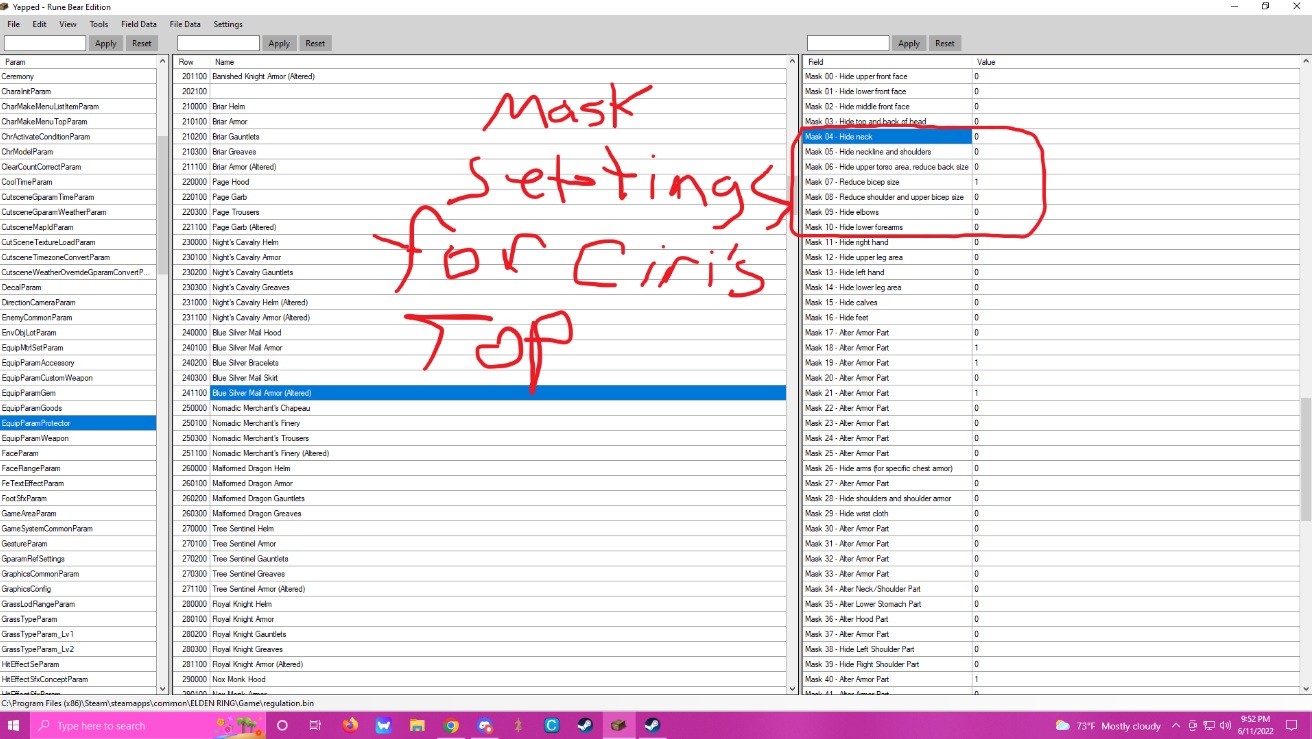Show hidden system tray icons
This screenshot has width=1312, height=739.
[x=1175, y=725]
